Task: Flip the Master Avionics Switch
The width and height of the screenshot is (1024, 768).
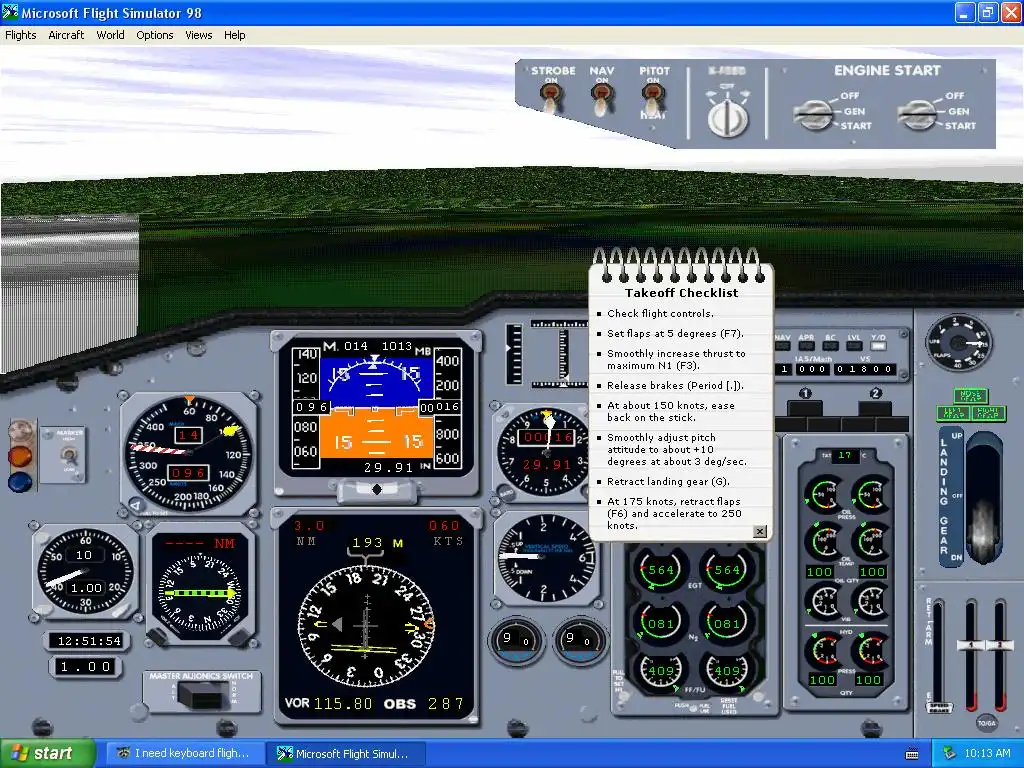Action: coord(204,695)
